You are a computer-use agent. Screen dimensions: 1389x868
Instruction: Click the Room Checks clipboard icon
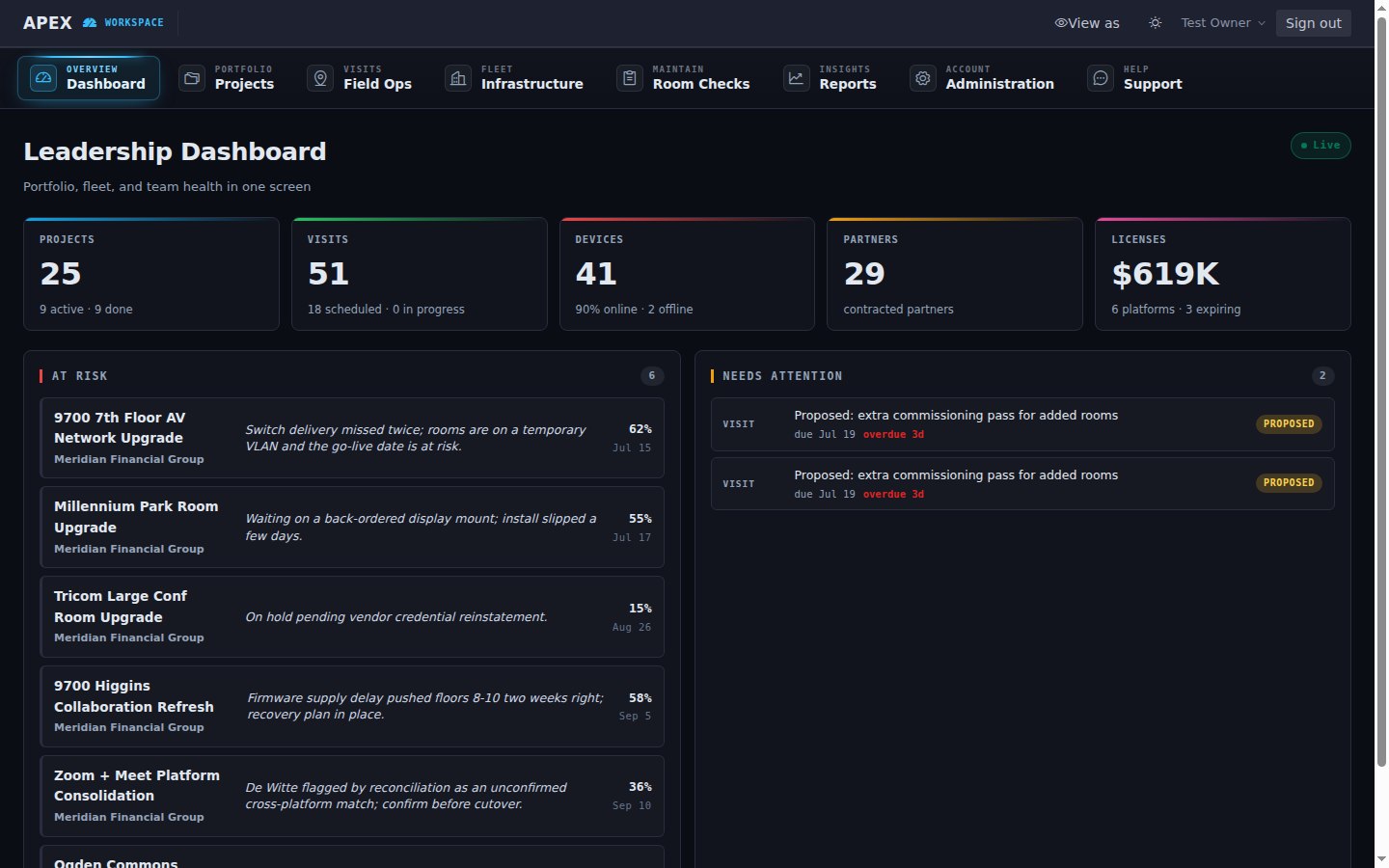point(630,78)
